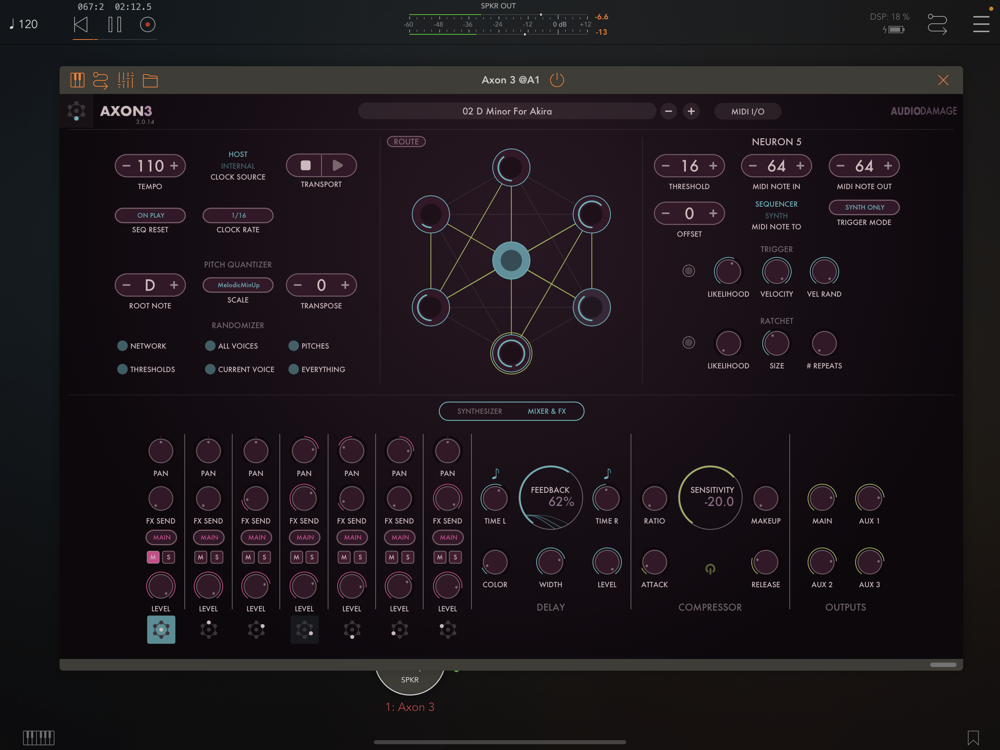1000x750 pixels.
Task: Click the bookmark icon at bottom right
Action: tap(973, 738)
